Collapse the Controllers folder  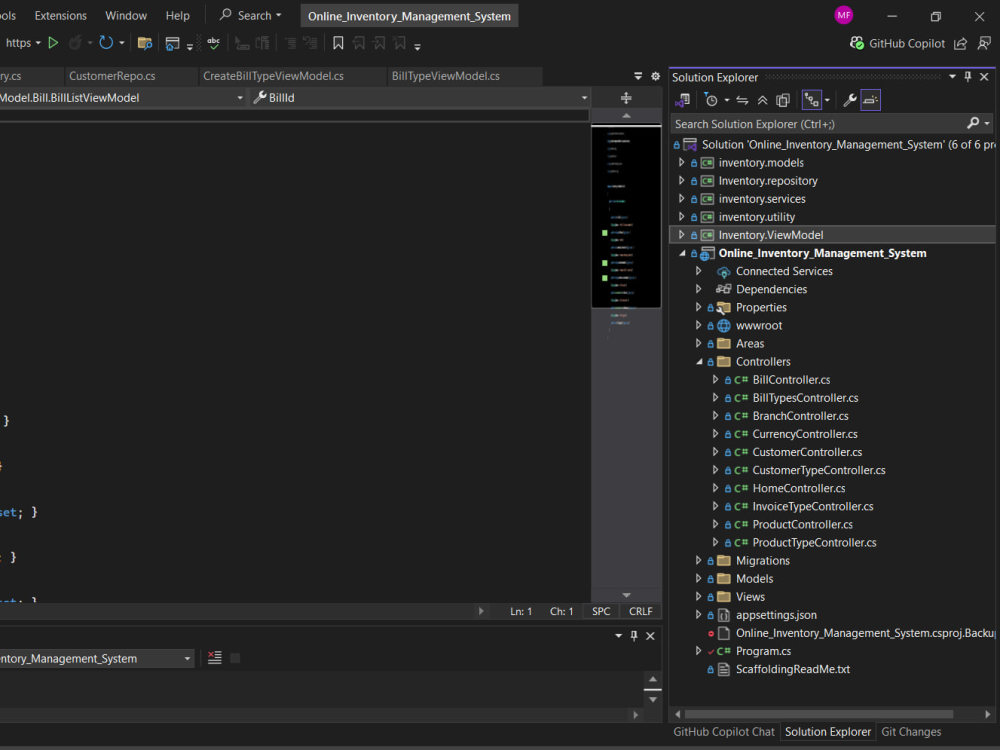point(699,362)
